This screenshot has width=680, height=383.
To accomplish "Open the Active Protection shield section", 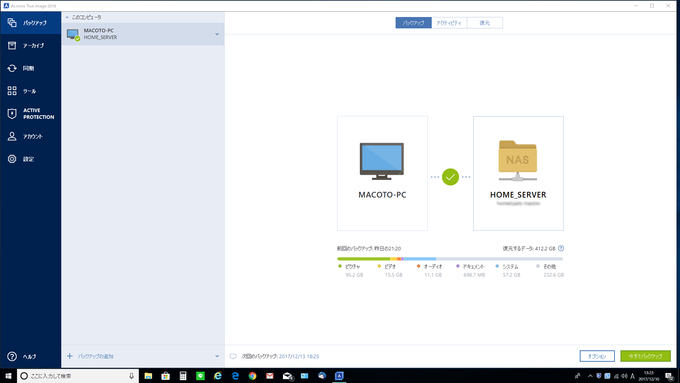I will pos(30,114).
